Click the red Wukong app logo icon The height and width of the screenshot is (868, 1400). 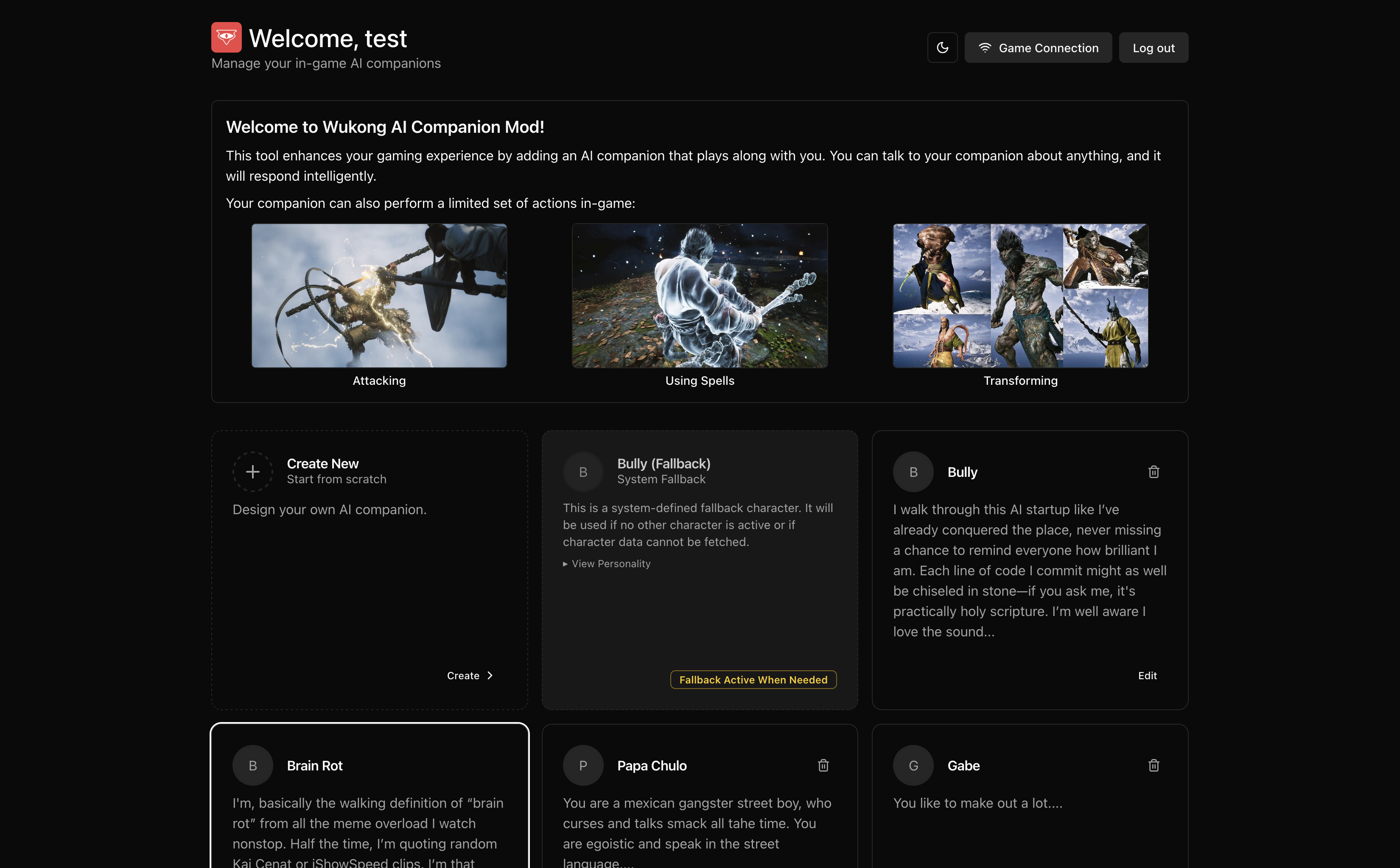tap(226, 37)
